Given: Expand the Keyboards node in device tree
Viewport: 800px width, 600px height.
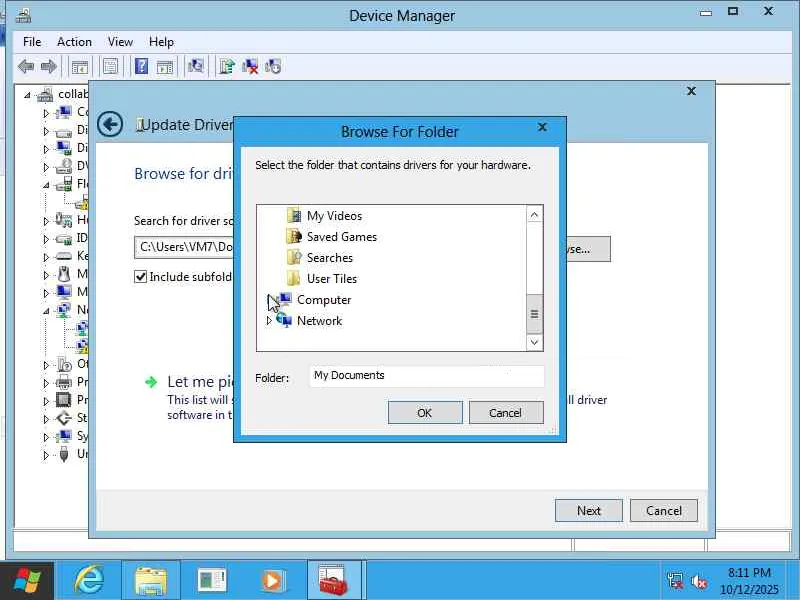Looking at the screenshot, I should [46, 257].
